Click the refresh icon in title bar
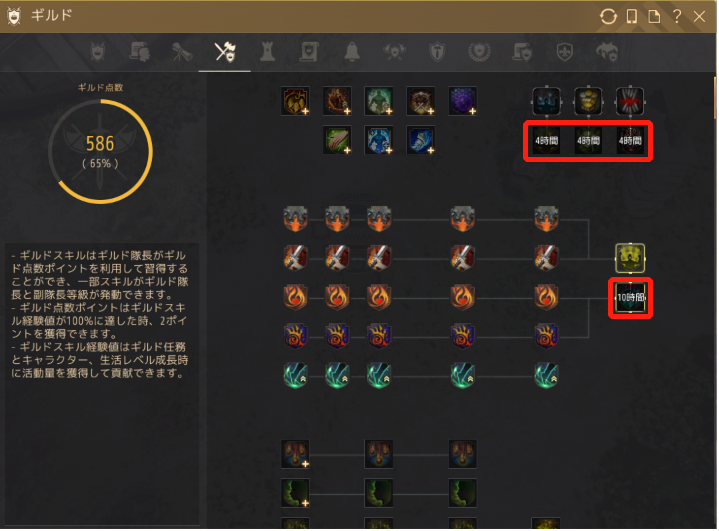The width and height of the screenshot is (719, 531). coord(608,17)
